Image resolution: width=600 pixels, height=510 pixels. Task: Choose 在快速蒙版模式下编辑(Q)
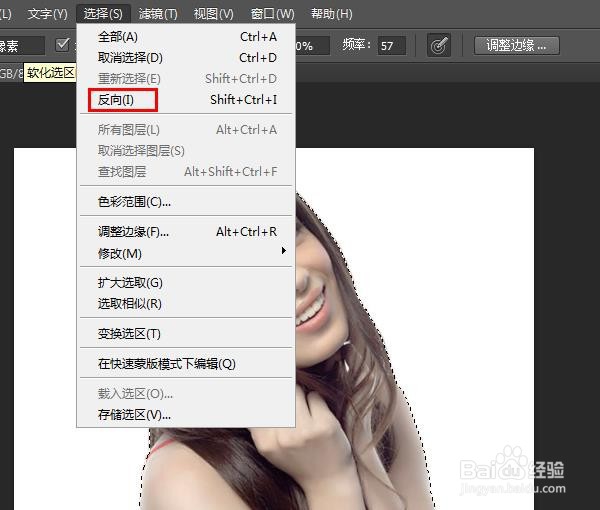point(186,364)
